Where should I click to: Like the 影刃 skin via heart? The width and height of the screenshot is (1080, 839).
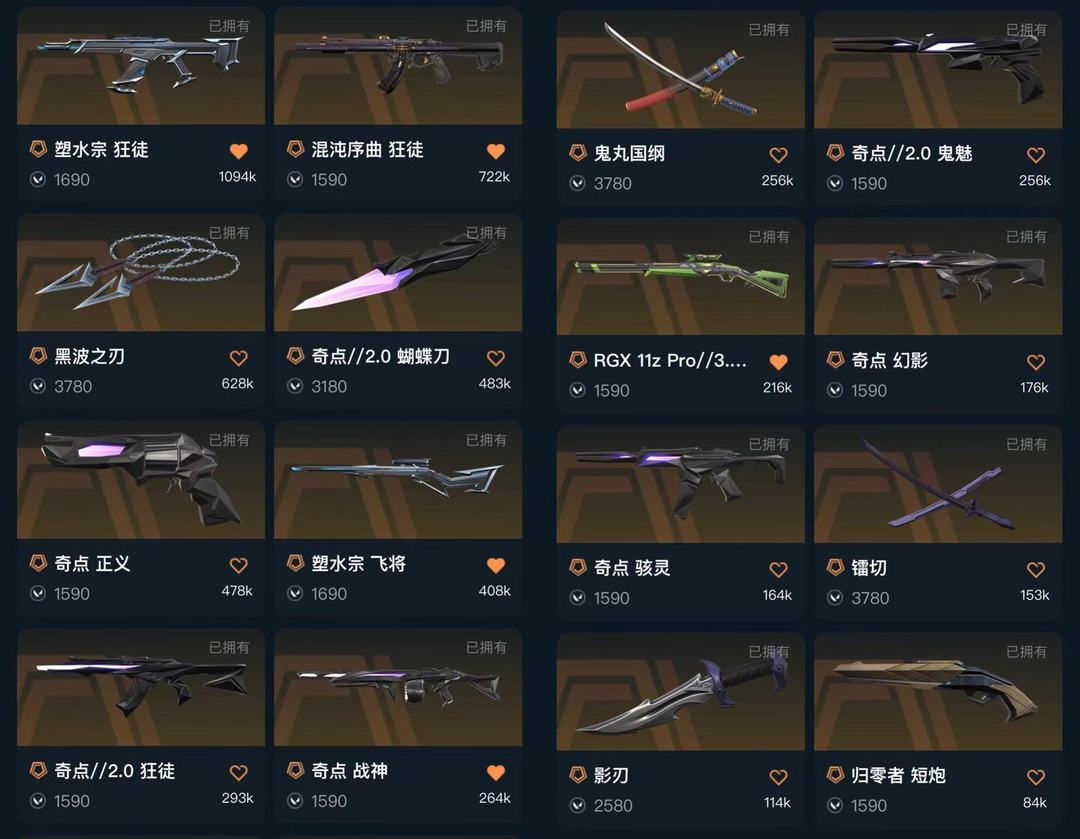778,777
